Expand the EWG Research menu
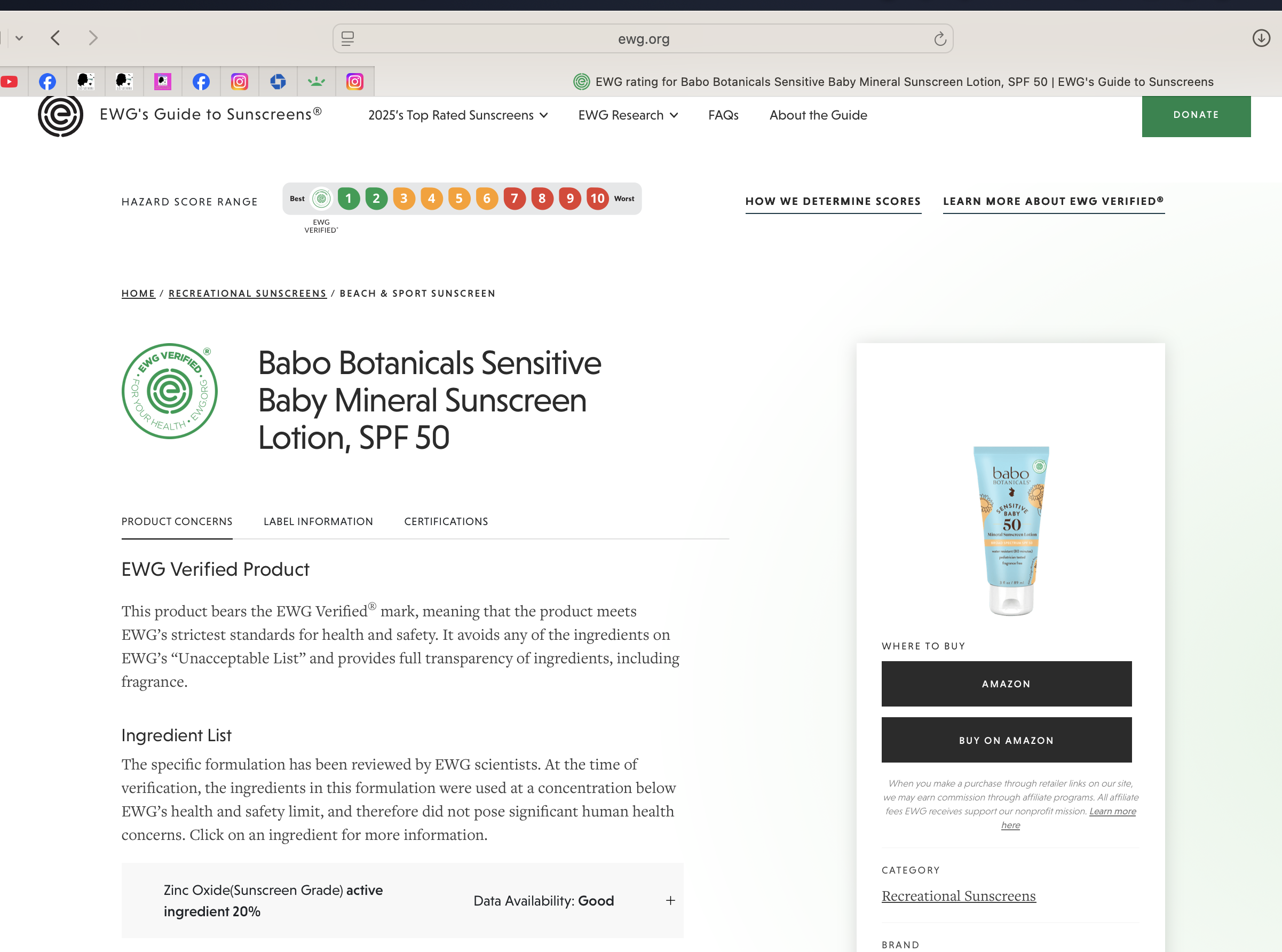 [x=628, y=115]
